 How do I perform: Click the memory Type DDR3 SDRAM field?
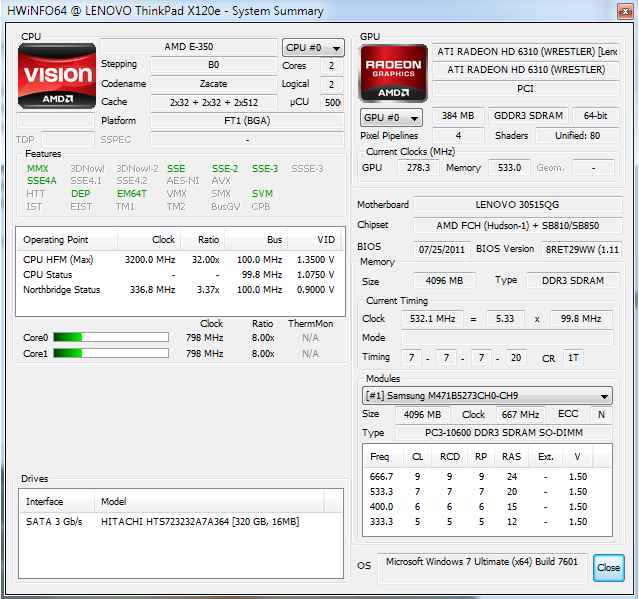coord(573,281)
